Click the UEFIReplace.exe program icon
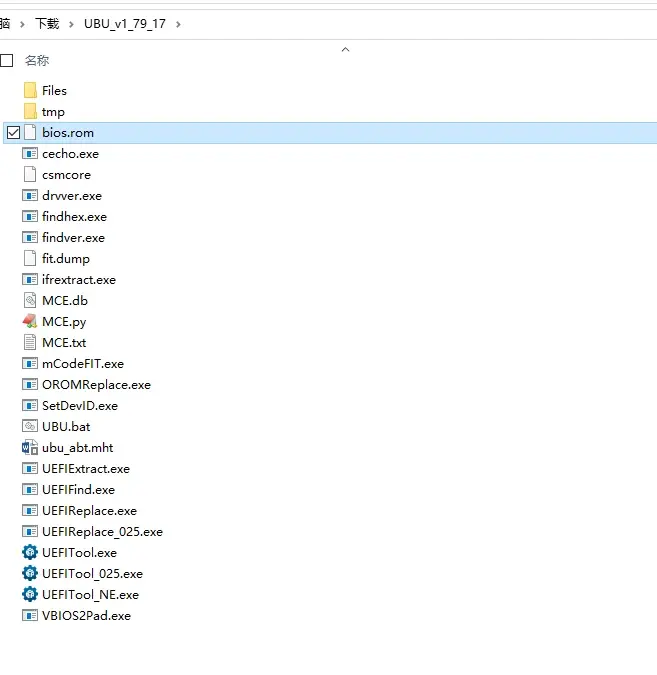The width and height of the screenshot is (657, 675). tap(30, 511)
